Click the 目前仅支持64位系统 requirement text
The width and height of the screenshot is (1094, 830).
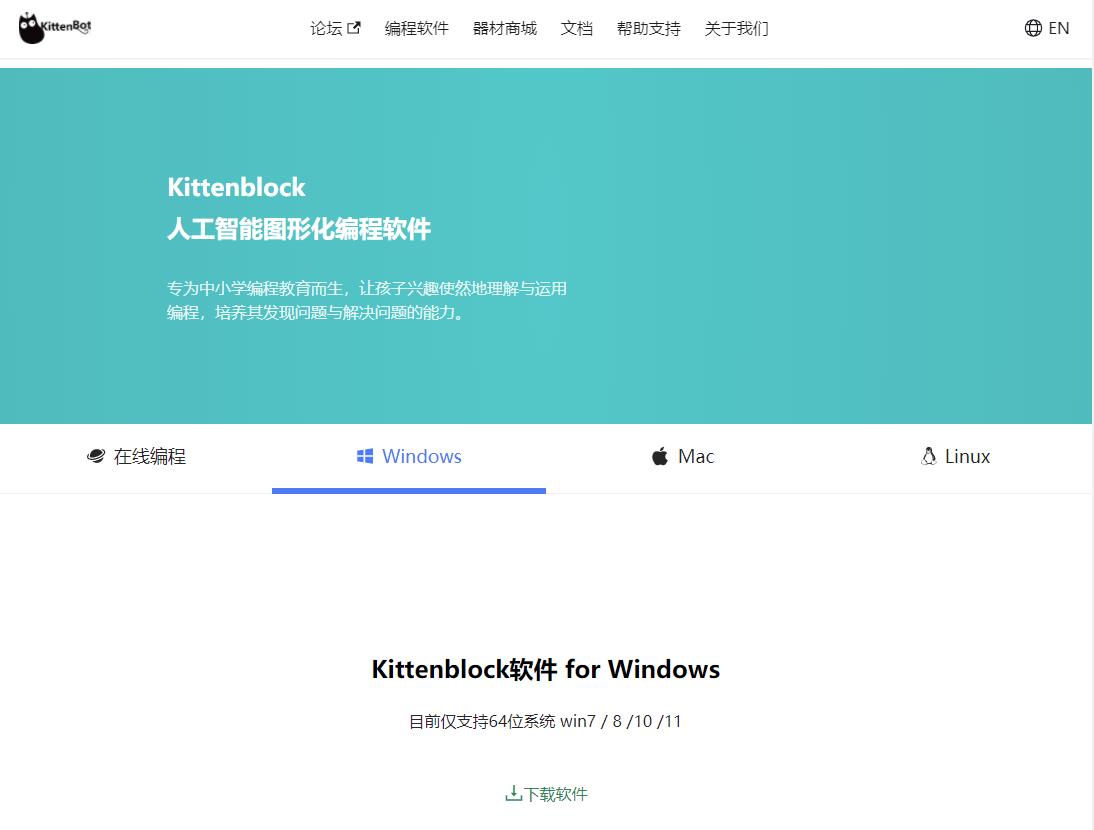pyautogui.click(x=545, y=721)
